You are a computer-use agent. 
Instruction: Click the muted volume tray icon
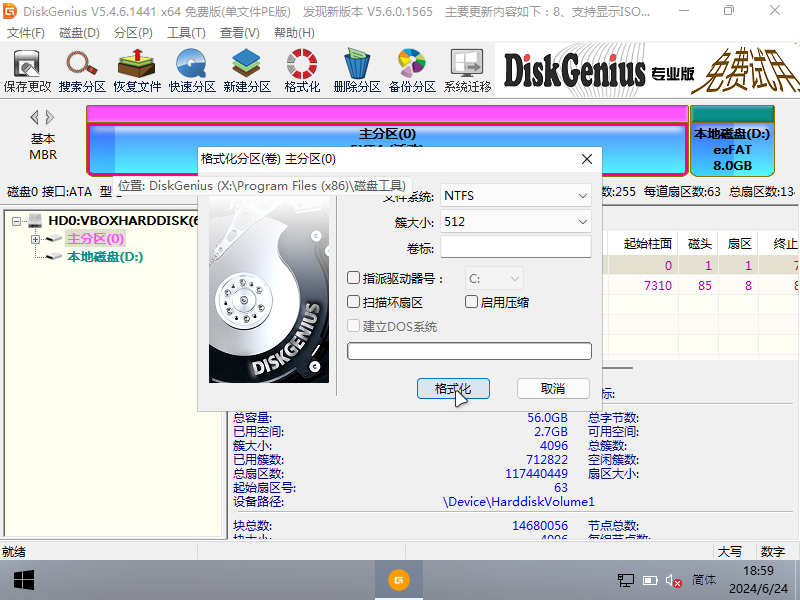[673, 580]
